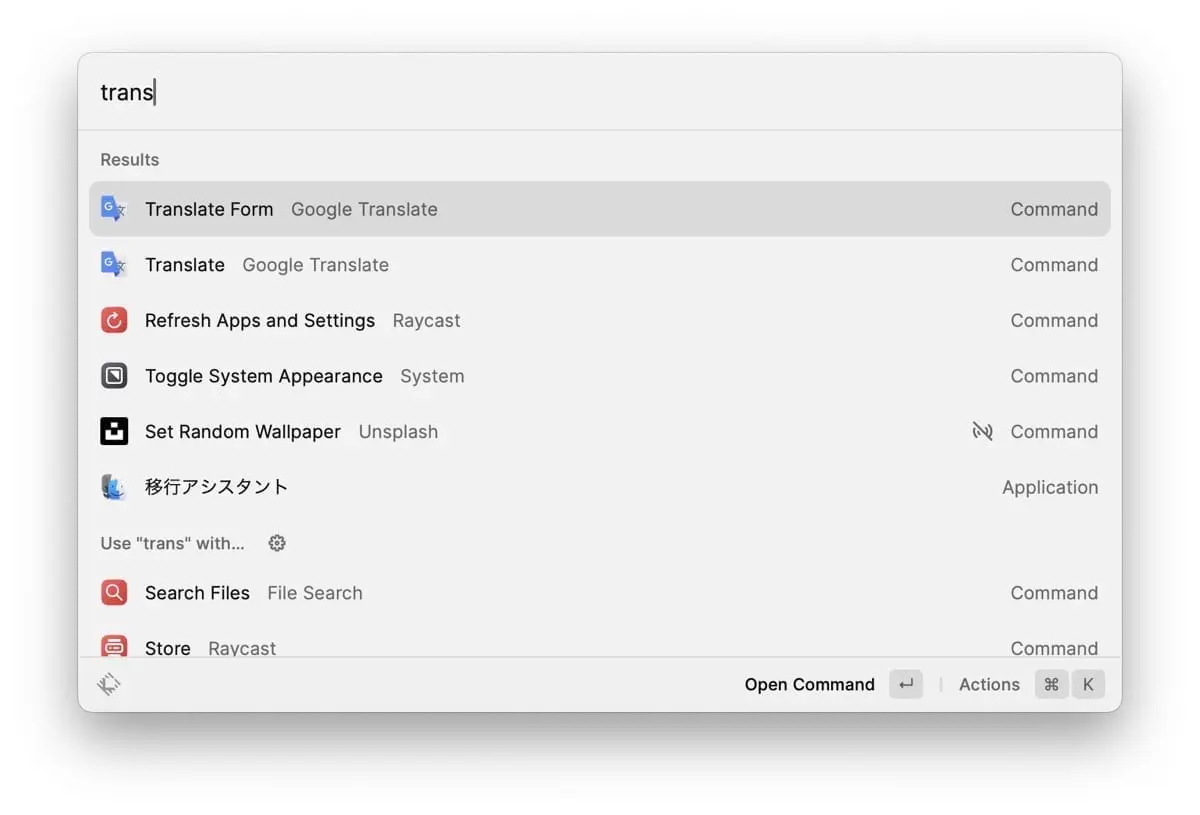Viewport: 1200px width, 815px height.
Task: Click the red Refresh Apps and Settings icon
Action: pyautogui.click(x=114, y=320)
